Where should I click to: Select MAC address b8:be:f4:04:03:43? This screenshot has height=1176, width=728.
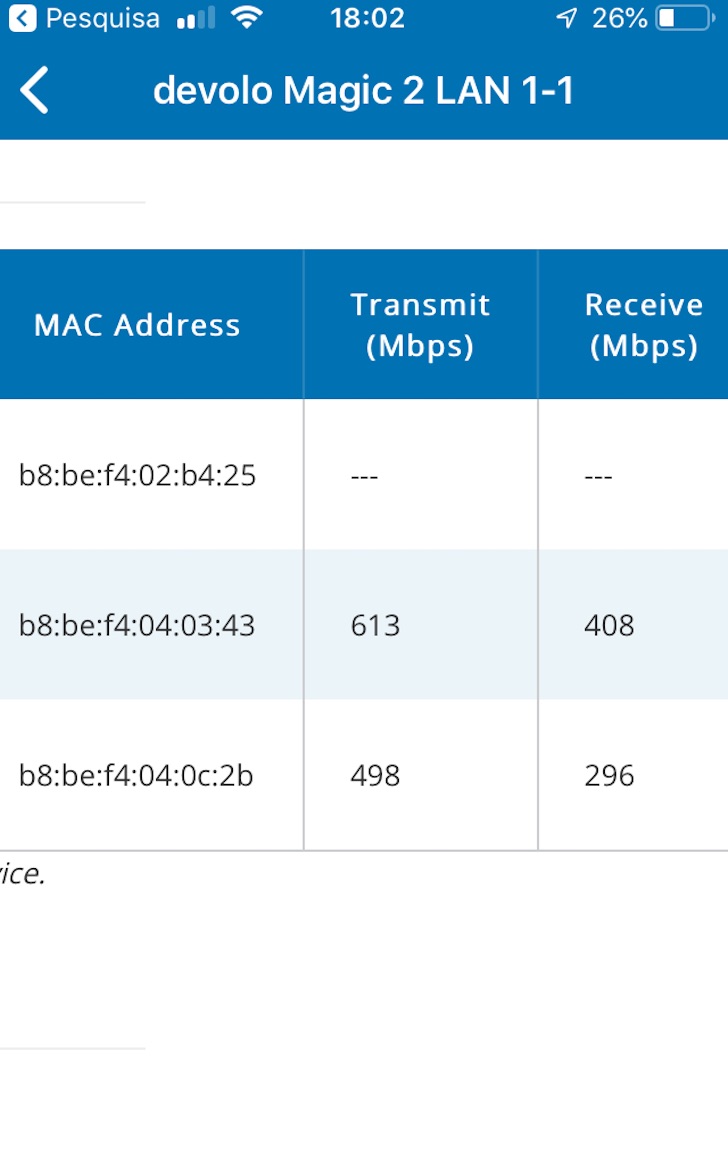click(x=137, y=625)
